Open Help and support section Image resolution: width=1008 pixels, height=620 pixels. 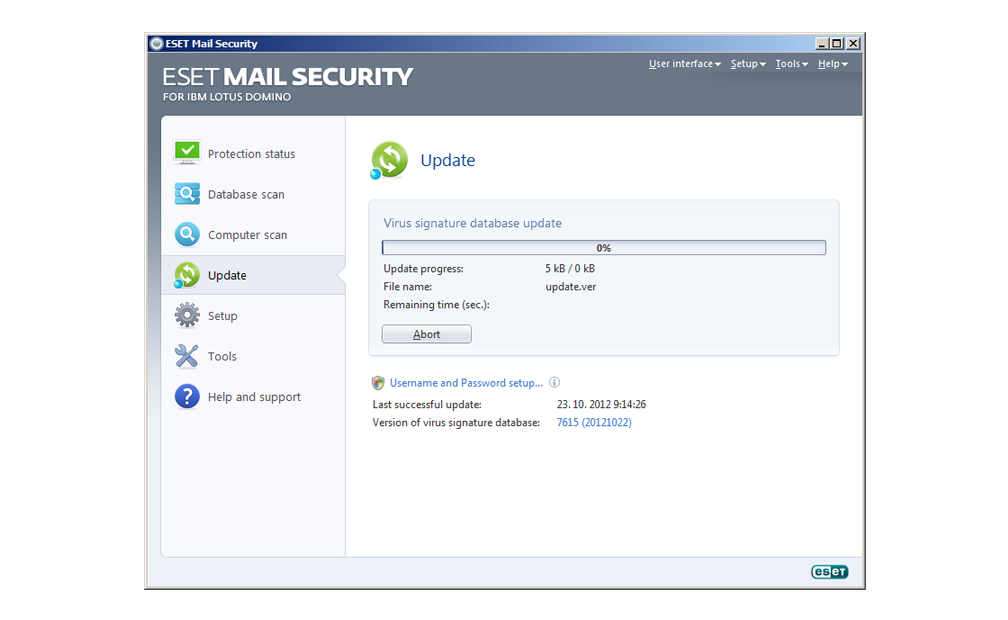(x=253, y=396)
